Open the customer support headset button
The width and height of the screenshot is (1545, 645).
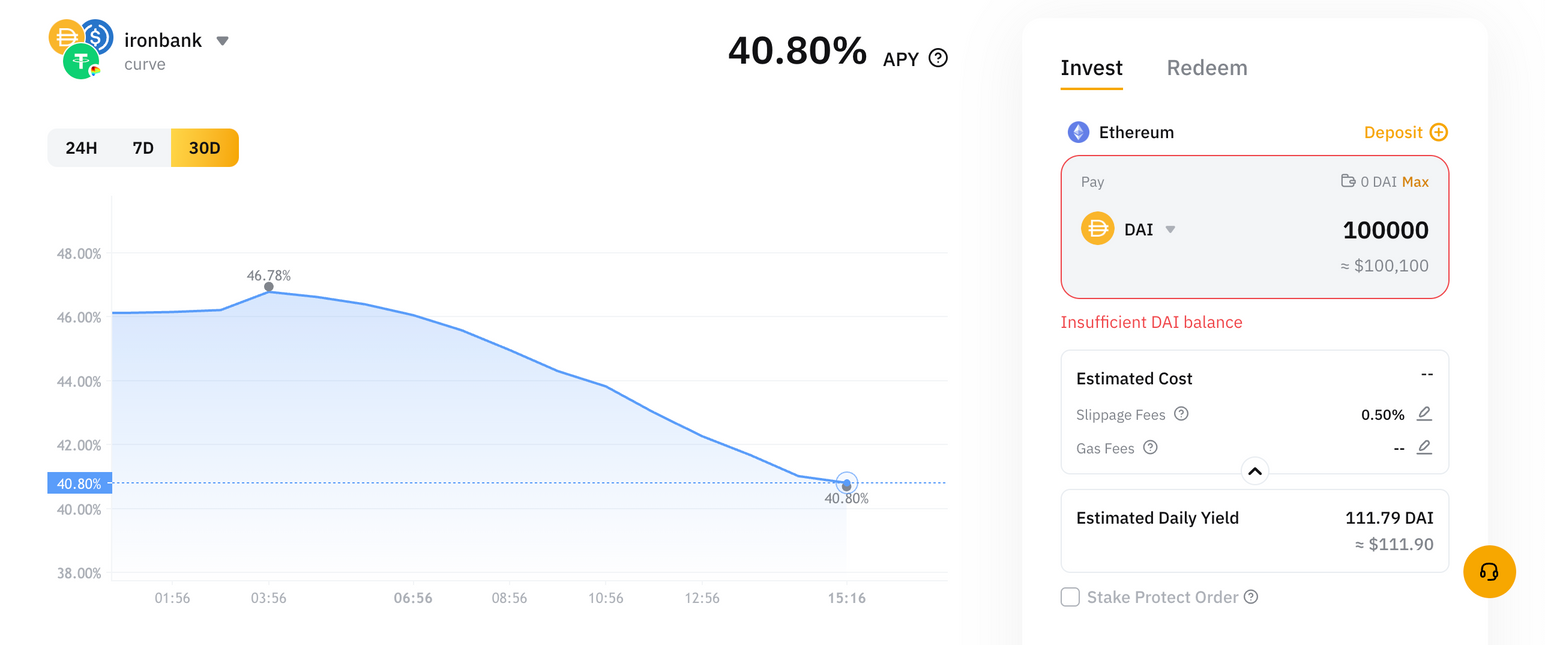click(x=1489, y=572)
